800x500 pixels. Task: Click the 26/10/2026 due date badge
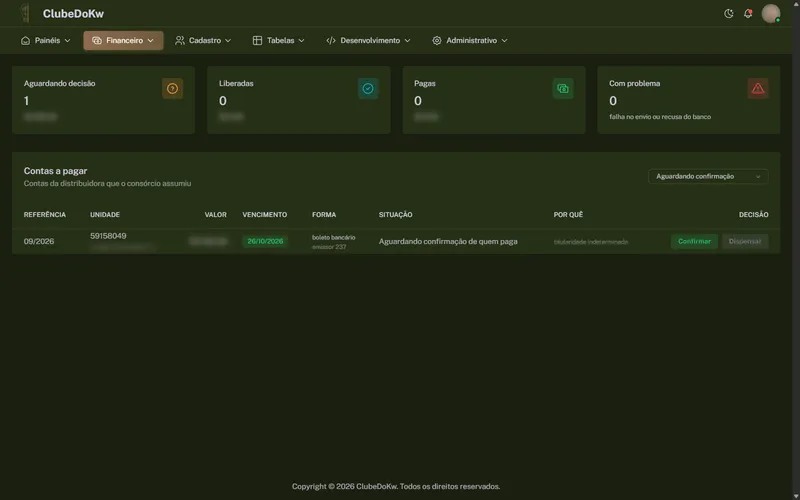coord(265,241)
